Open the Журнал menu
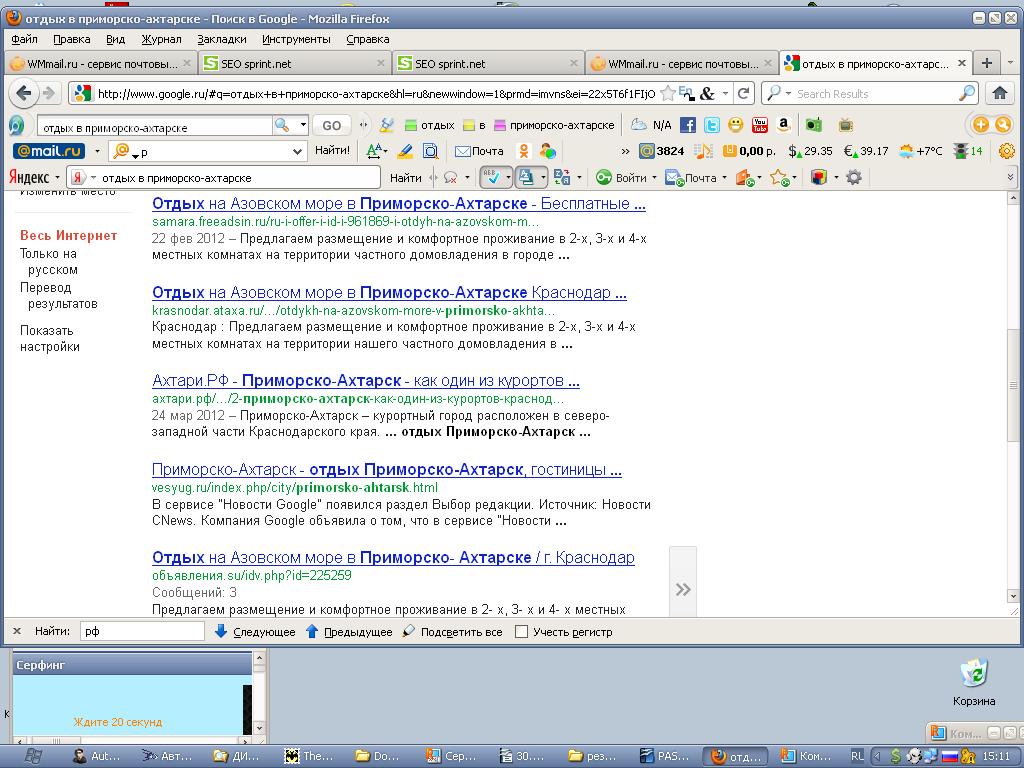This screenshot has width=1024, height=768. (x=161, y=39)
